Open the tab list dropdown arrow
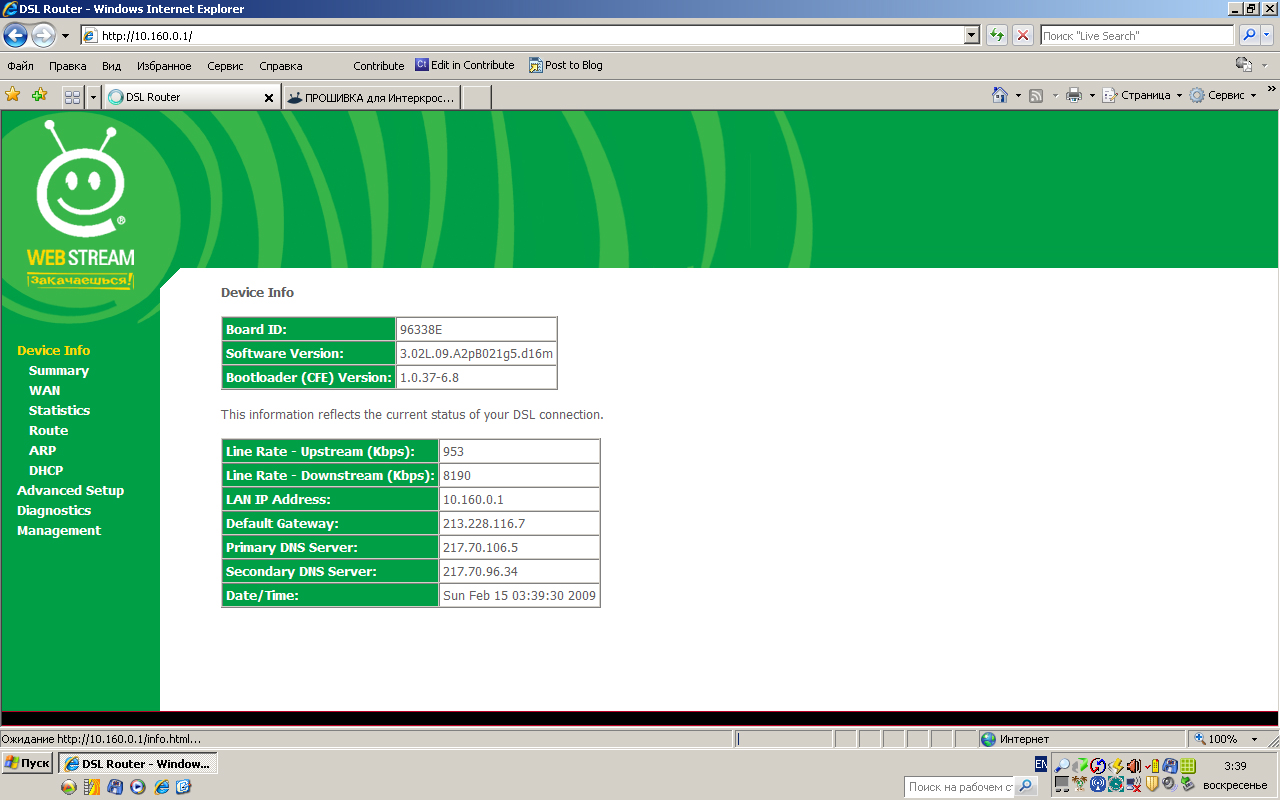Viewport: 1280px width, 800px height. click(x=94, y=97)
